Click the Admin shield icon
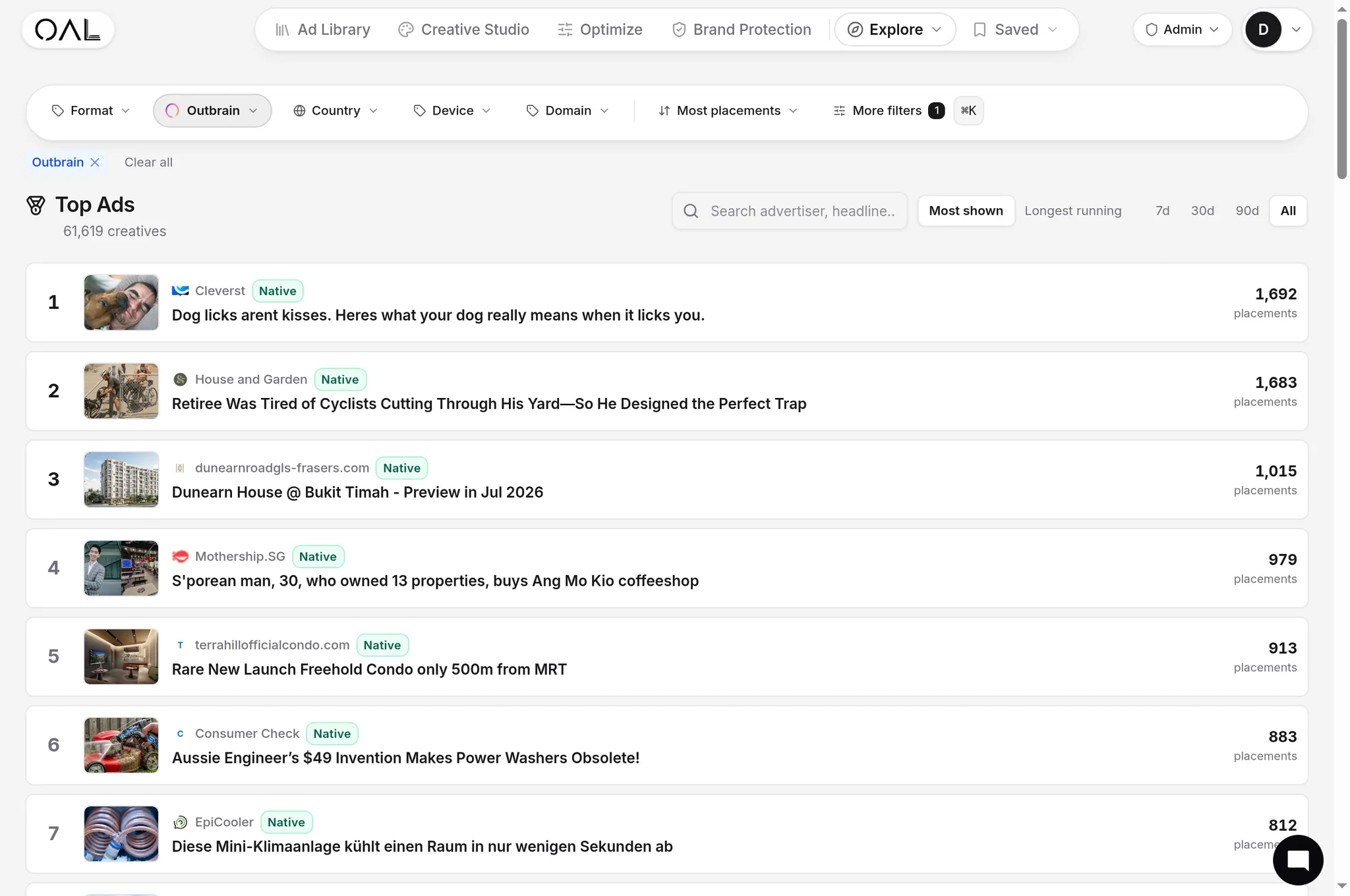1350x896 pixels. click(x=1151, y=30)
